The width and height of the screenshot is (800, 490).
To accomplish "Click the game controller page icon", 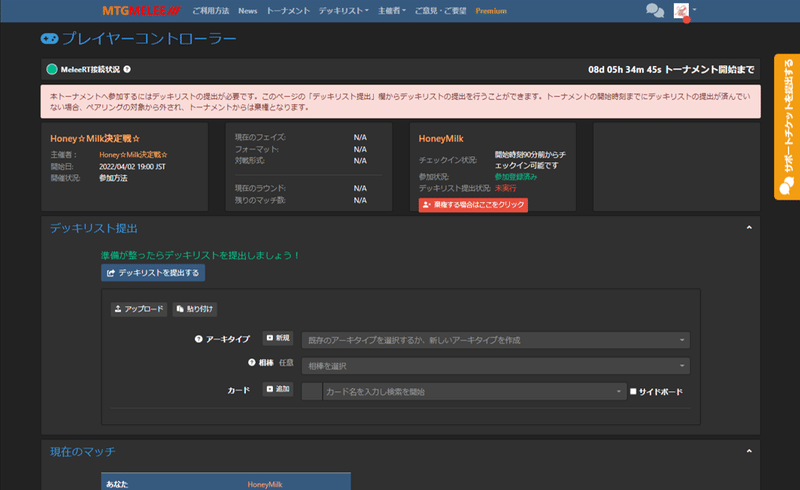I will coord(49,39).
